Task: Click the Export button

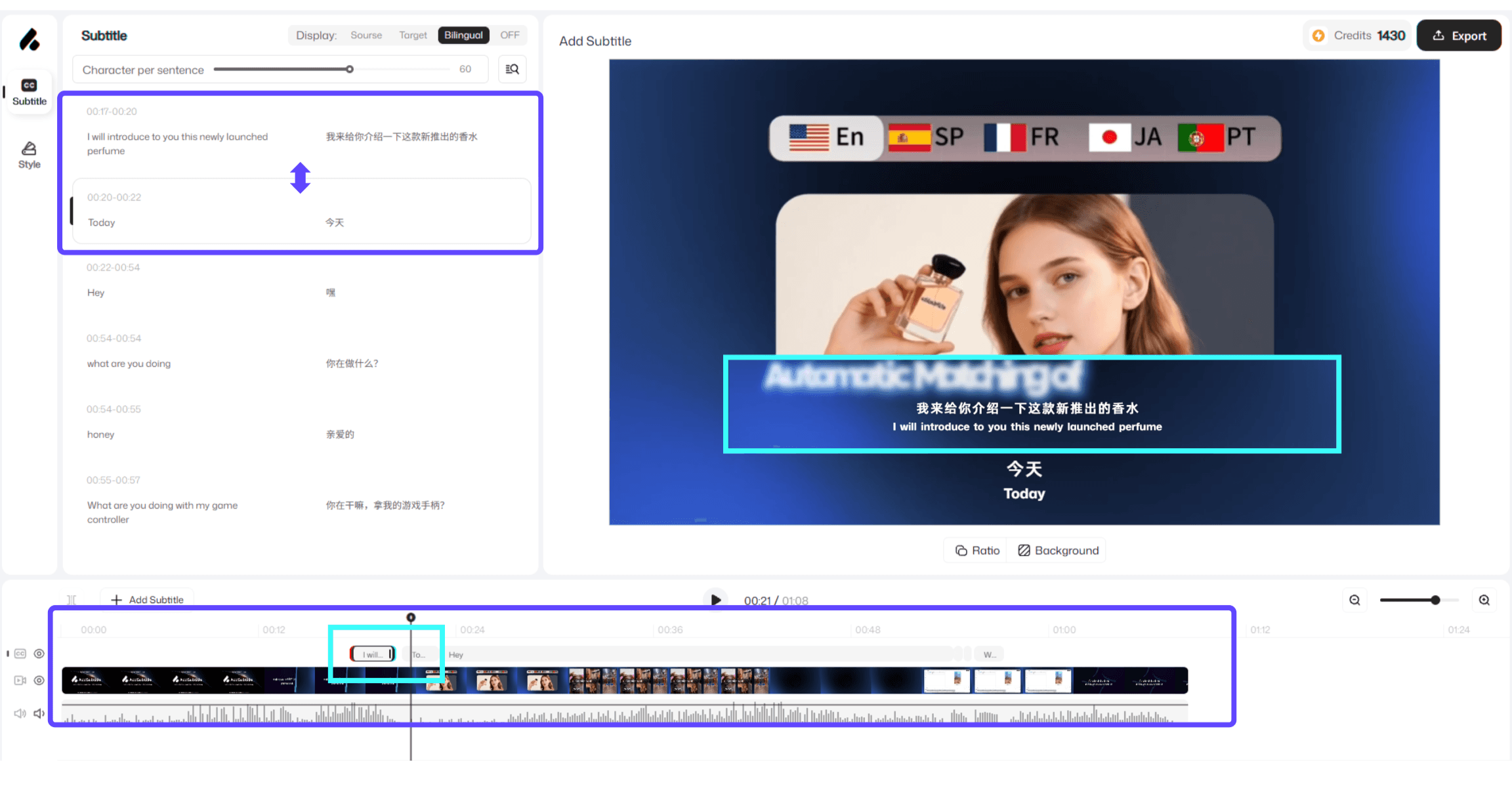Action: pyautogui.click(x=1459, y=35)
